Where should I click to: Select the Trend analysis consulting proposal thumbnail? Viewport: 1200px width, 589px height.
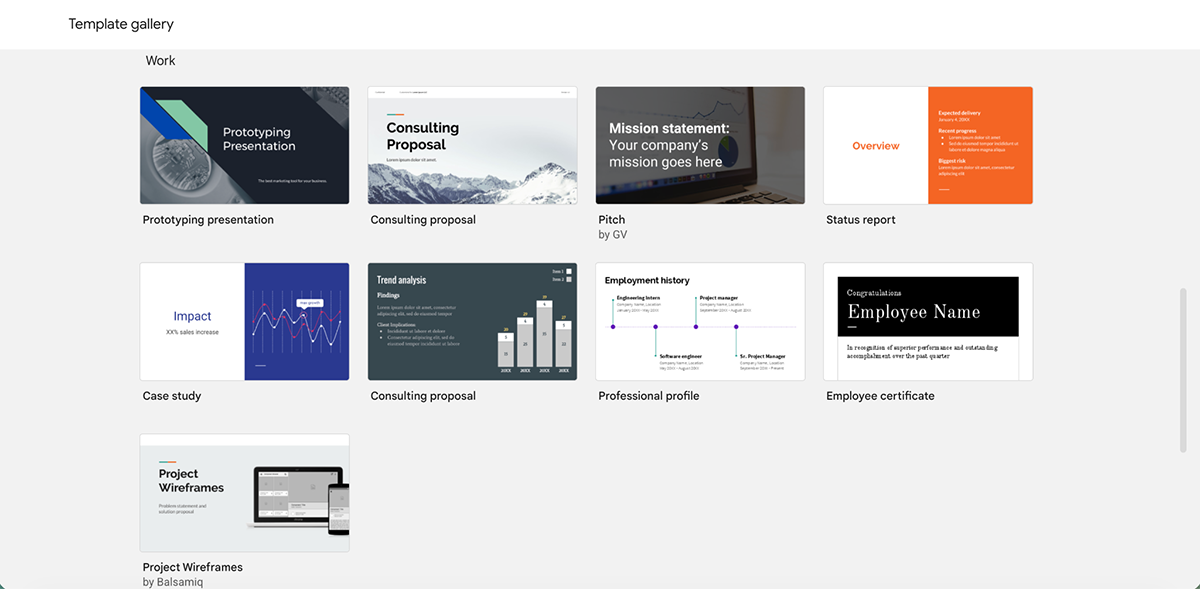click(472, 321)
